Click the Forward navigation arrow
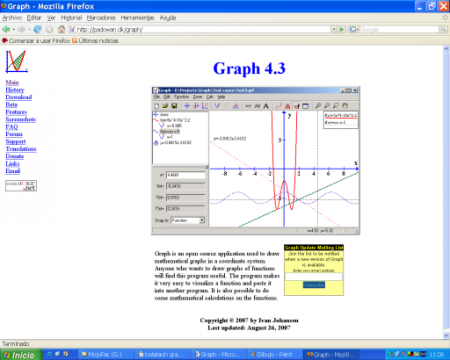 click(21, 30)
